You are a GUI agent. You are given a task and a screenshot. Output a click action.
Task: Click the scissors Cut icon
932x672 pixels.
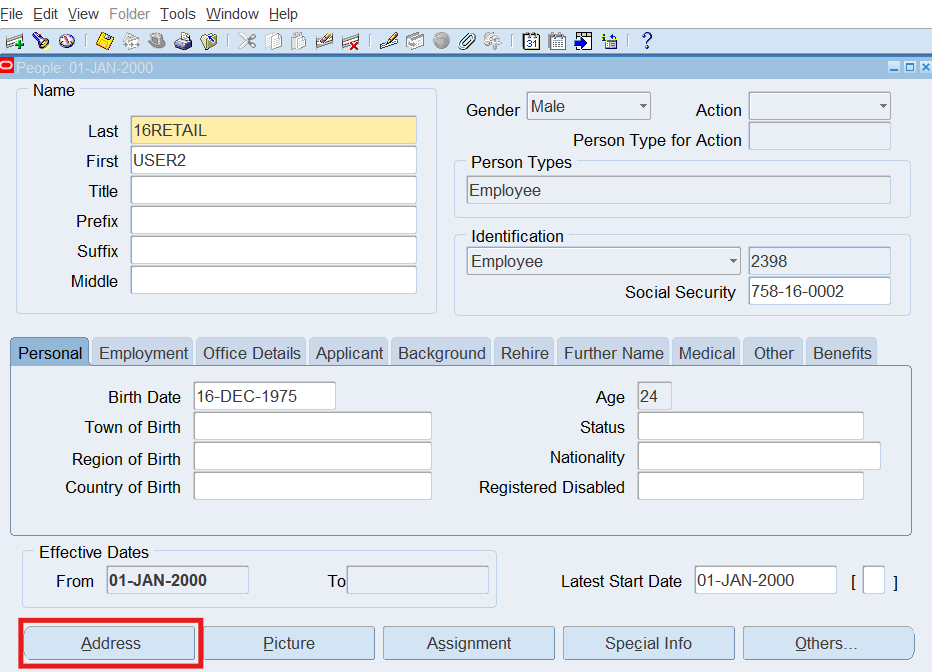coord(247,41)
